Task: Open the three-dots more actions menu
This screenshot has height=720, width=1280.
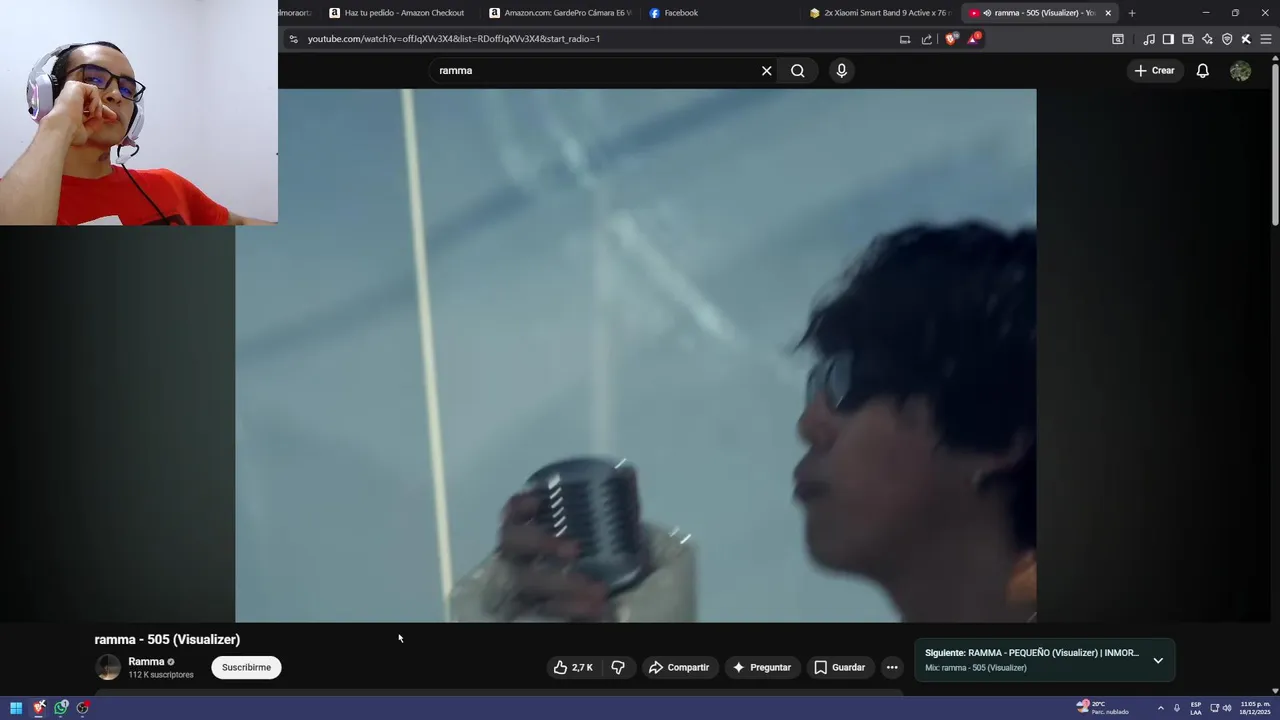Action: [x=892, y=667]
